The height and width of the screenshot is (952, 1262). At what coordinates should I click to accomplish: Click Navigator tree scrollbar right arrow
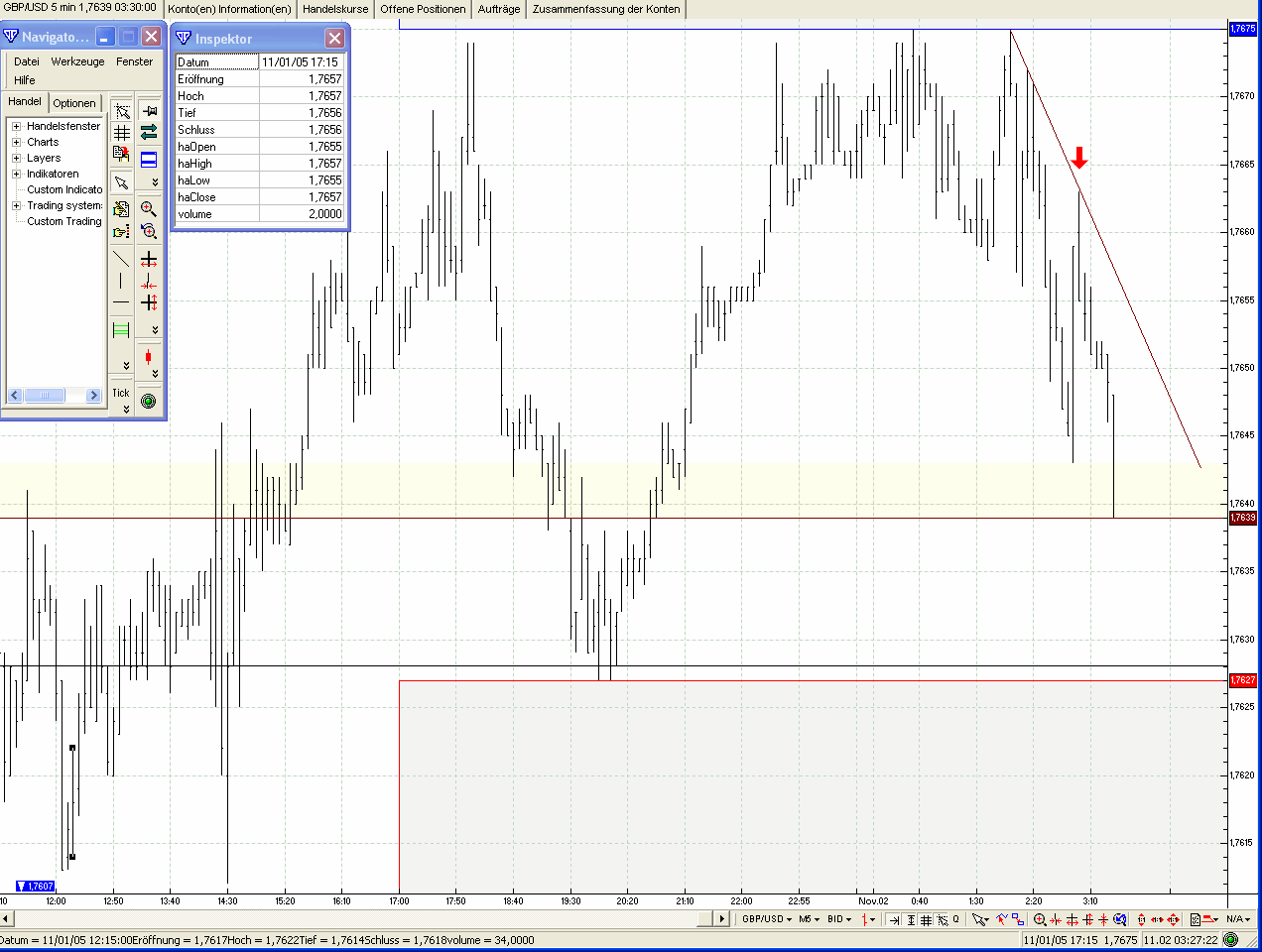click(94, 395)
